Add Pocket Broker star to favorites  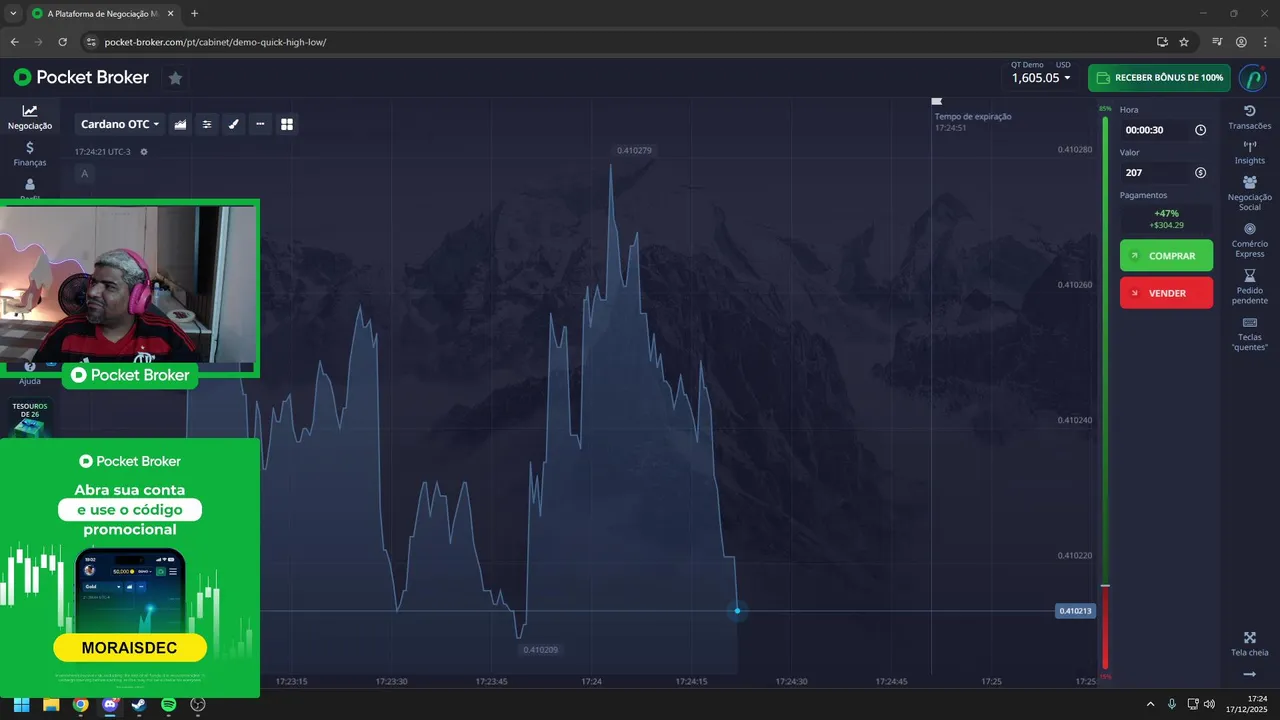click(x=175, y=78)
